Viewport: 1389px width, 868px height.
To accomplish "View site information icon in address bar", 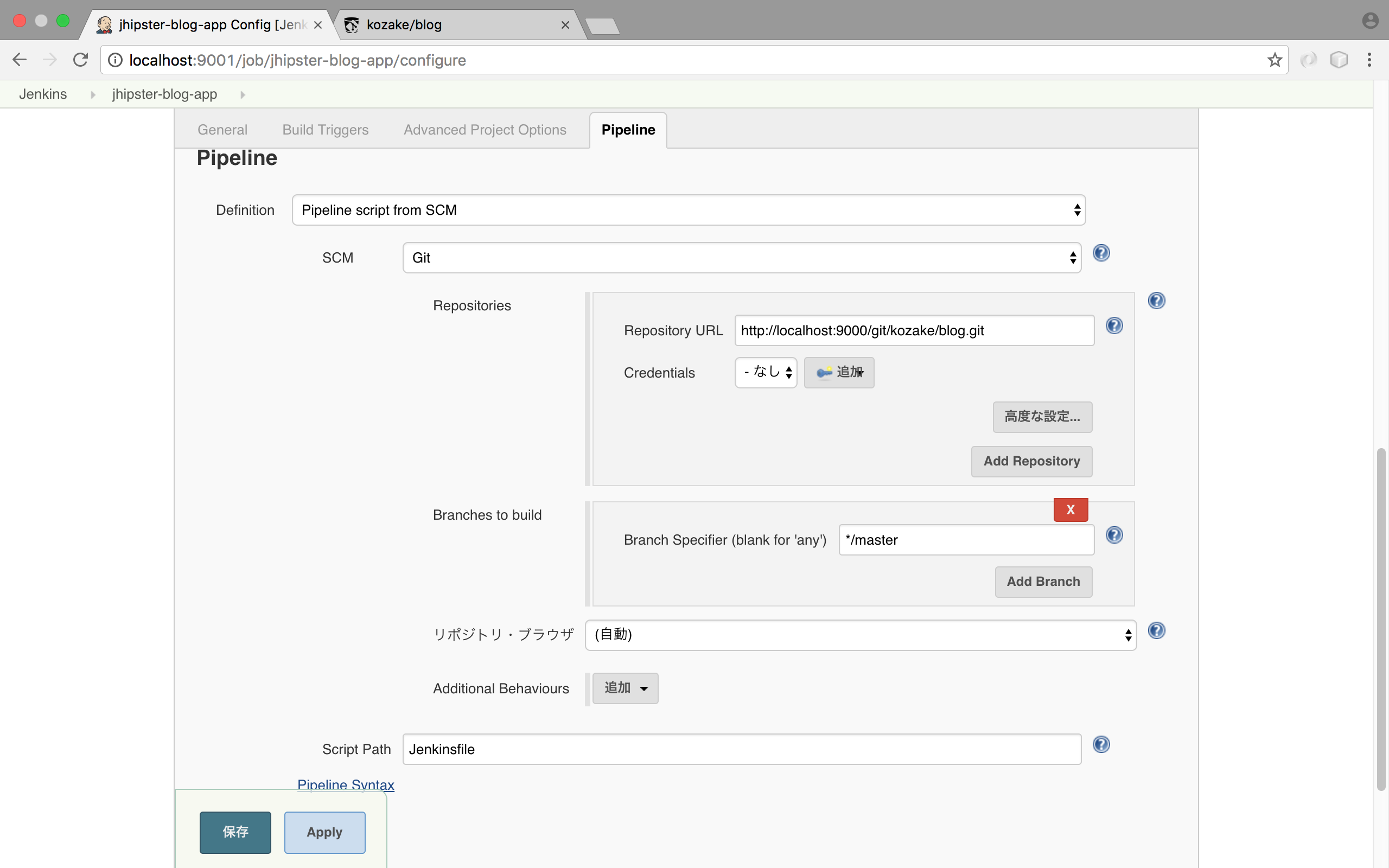I will (116, 60).
